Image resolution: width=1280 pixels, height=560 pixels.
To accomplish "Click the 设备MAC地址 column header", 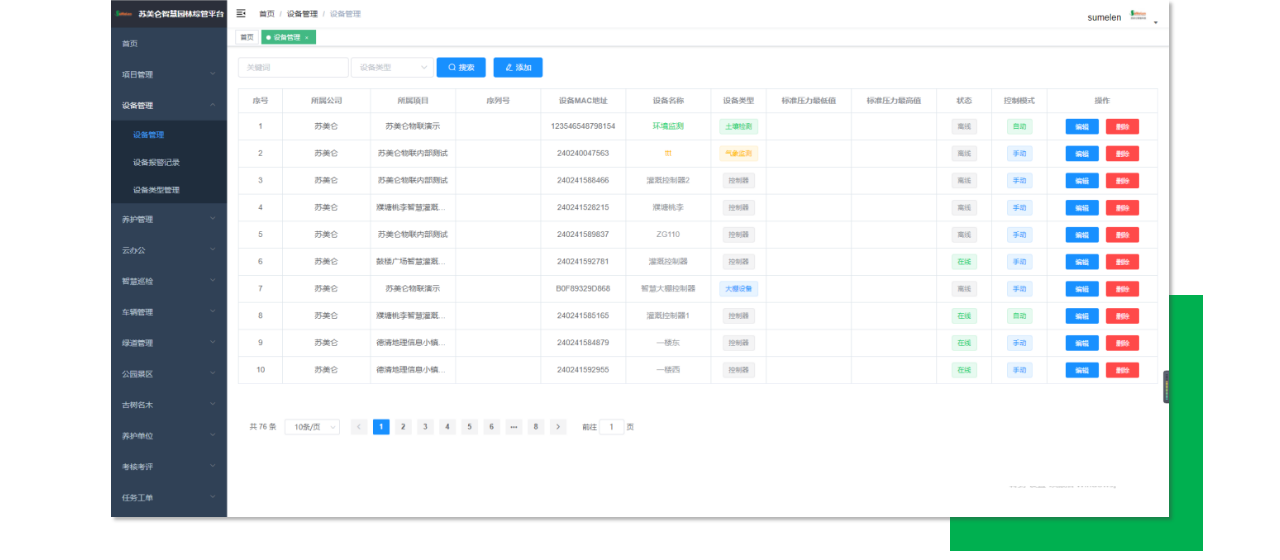I will pyautogui.click(x=583, y=101).
